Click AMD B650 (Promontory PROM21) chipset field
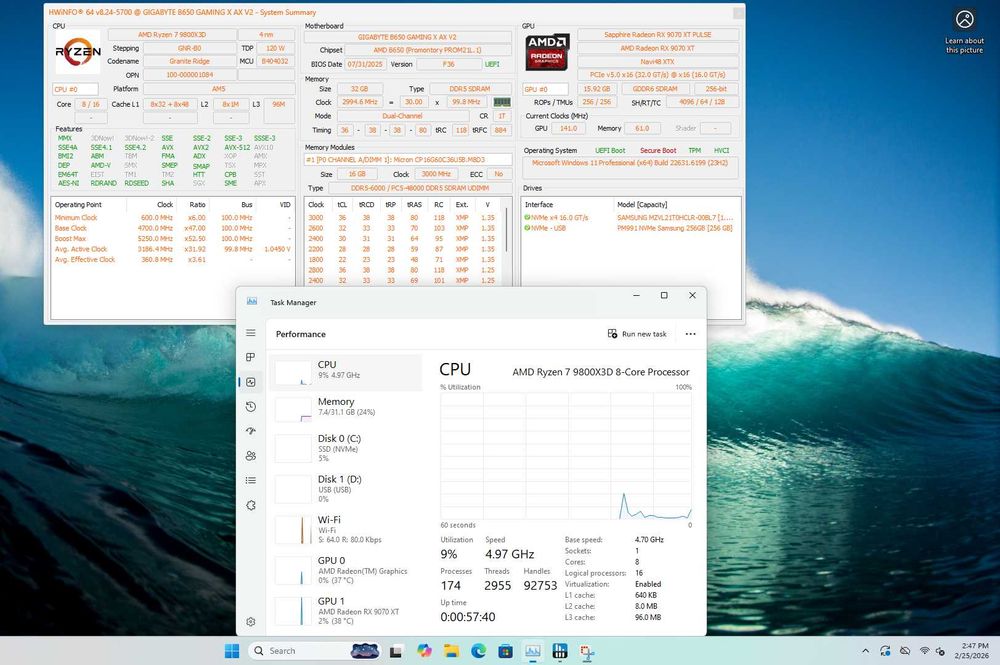 pos(427,50)
